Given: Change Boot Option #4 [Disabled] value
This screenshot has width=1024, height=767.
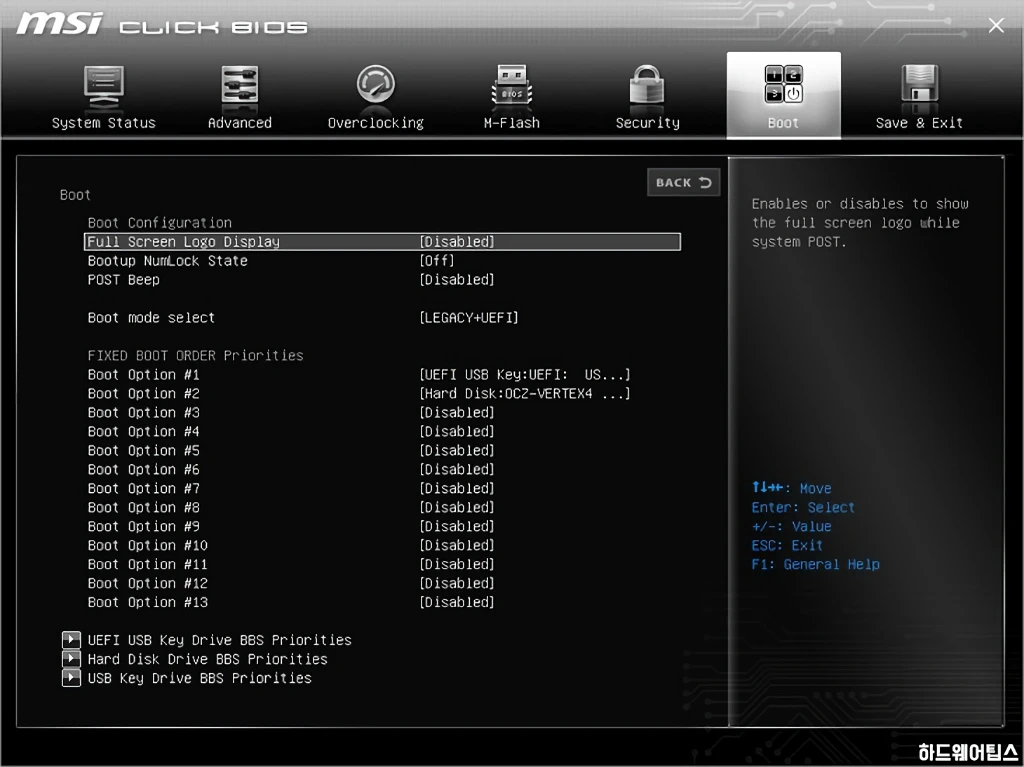Looking at the screenshot, I should 456,431.
